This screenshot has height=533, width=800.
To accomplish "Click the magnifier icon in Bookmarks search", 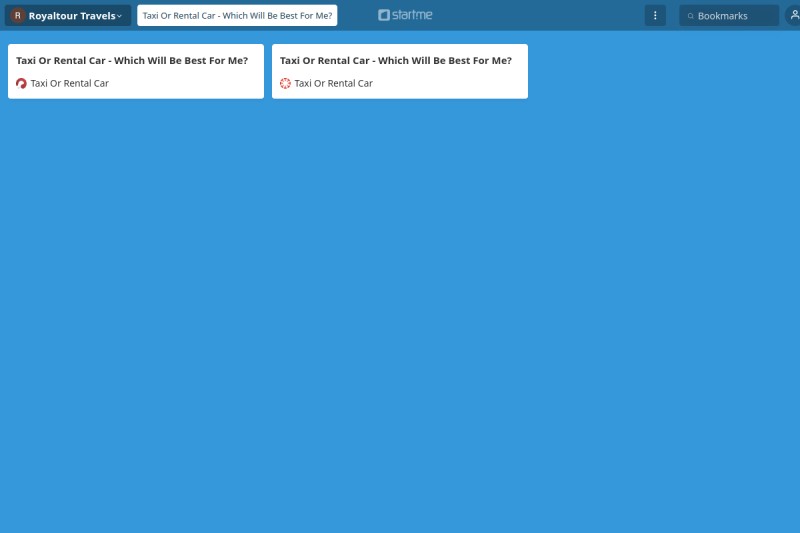I will pos(690,16).
